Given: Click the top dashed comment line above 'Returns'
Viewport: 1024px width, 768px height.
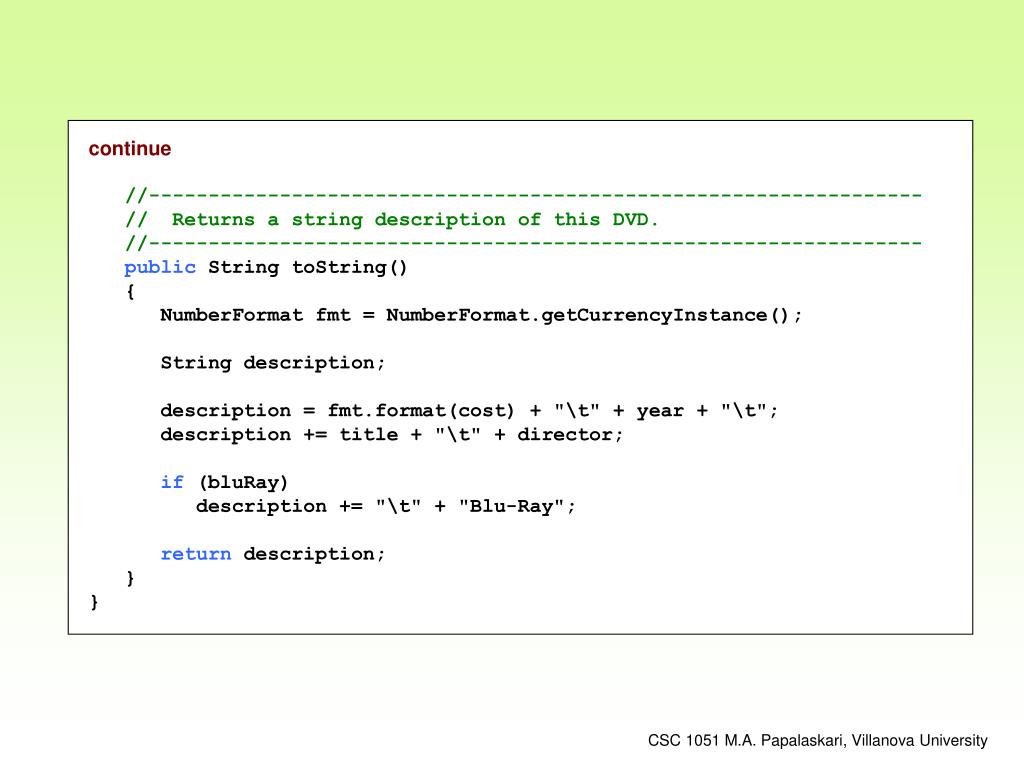Looking at the screenshot, I should coord(523,195).
